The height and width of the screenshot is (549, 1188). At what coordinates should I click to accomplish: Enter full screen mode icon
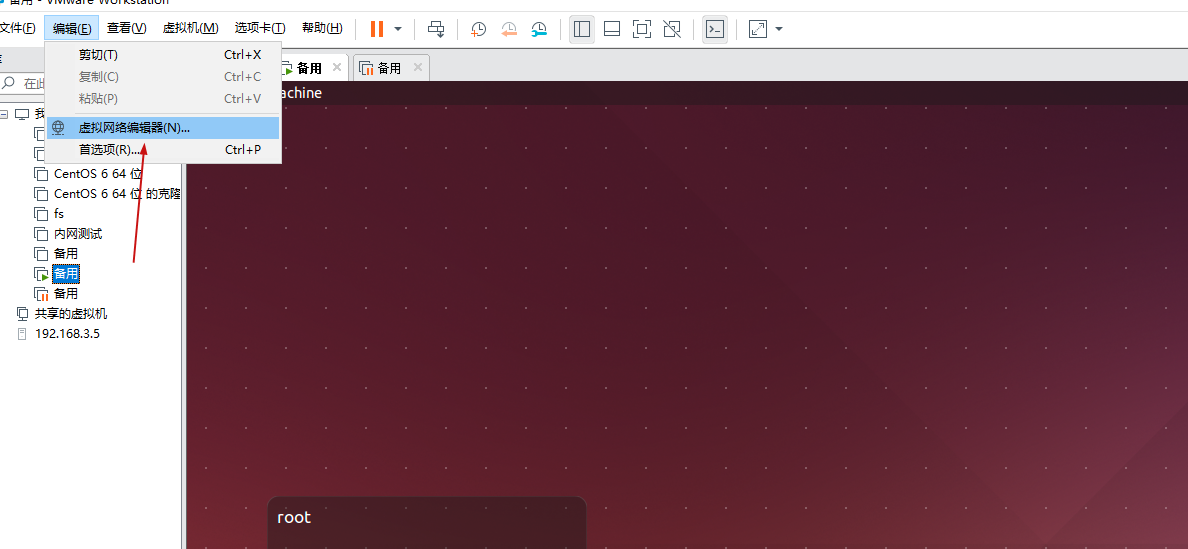642,30
